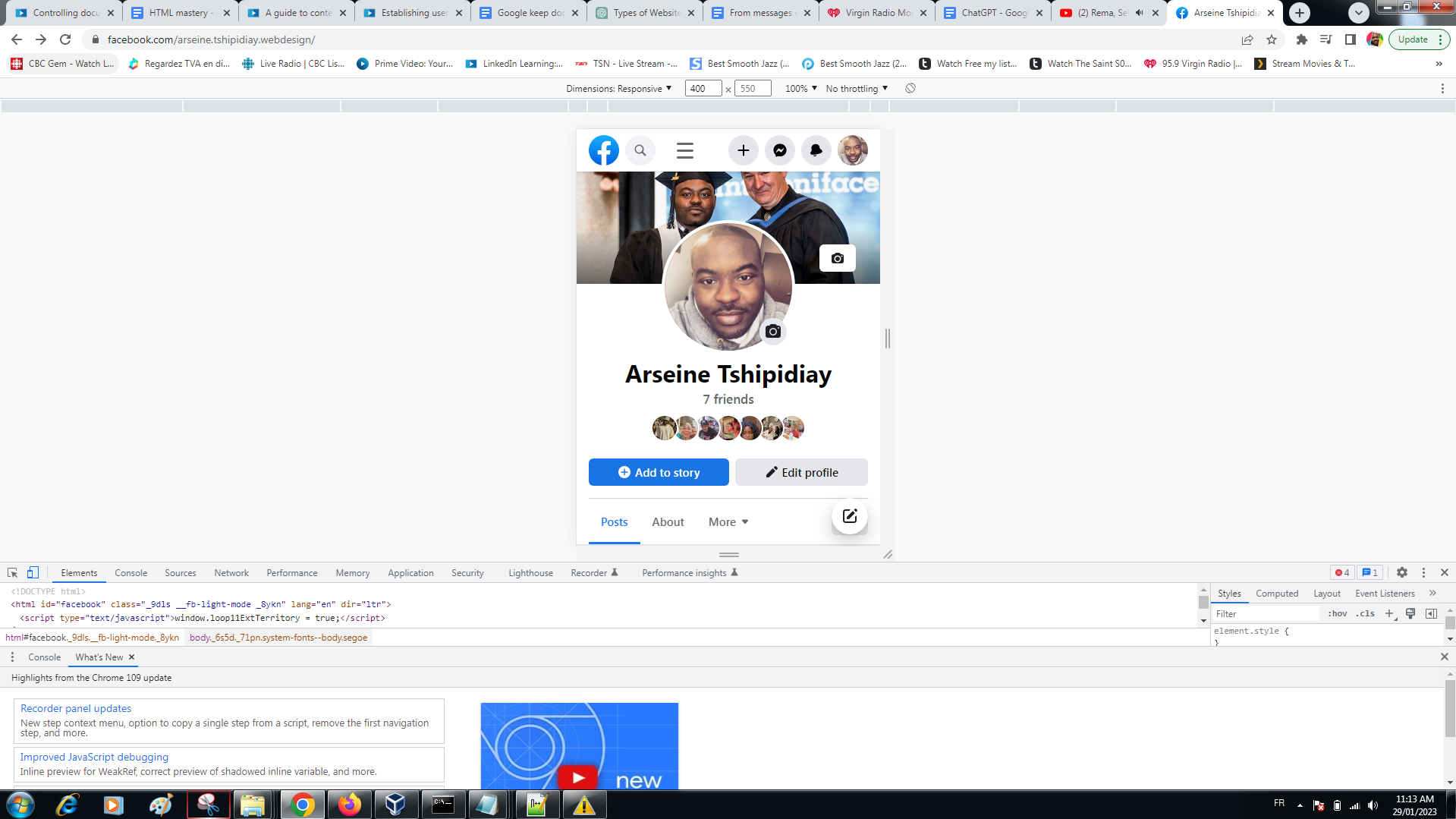Open the Dimensions Responsive dropdown

click(x=618, y=89)
